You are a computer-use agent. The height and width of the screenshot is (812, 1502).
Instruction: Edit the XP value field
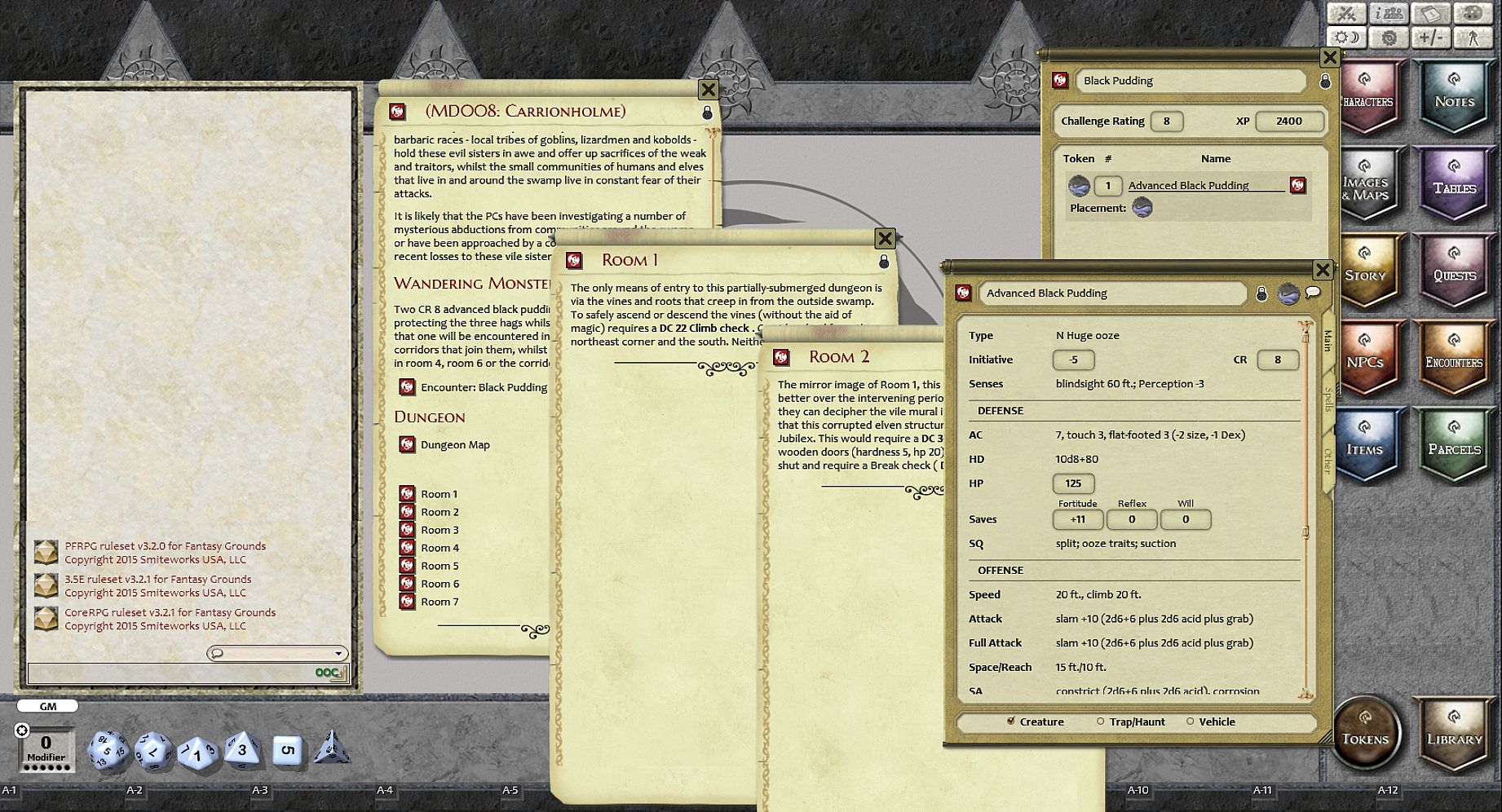1289,121
